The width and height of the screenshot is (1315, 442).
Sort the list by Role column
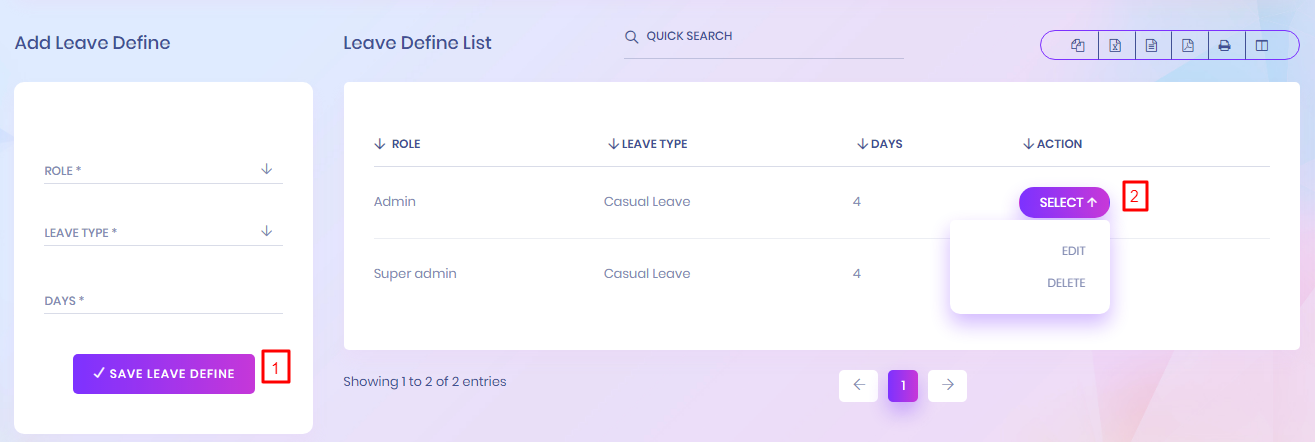point(398,144)
